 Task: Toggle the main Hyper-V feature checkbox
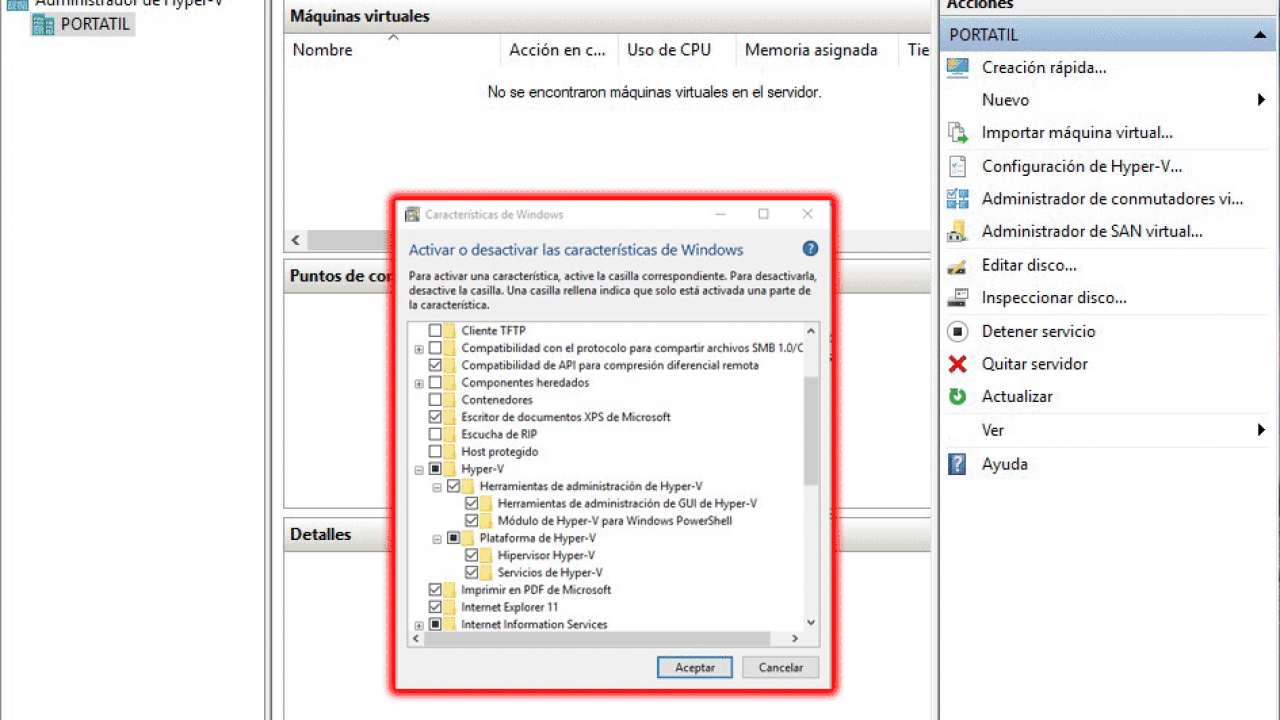click(435, 469)
